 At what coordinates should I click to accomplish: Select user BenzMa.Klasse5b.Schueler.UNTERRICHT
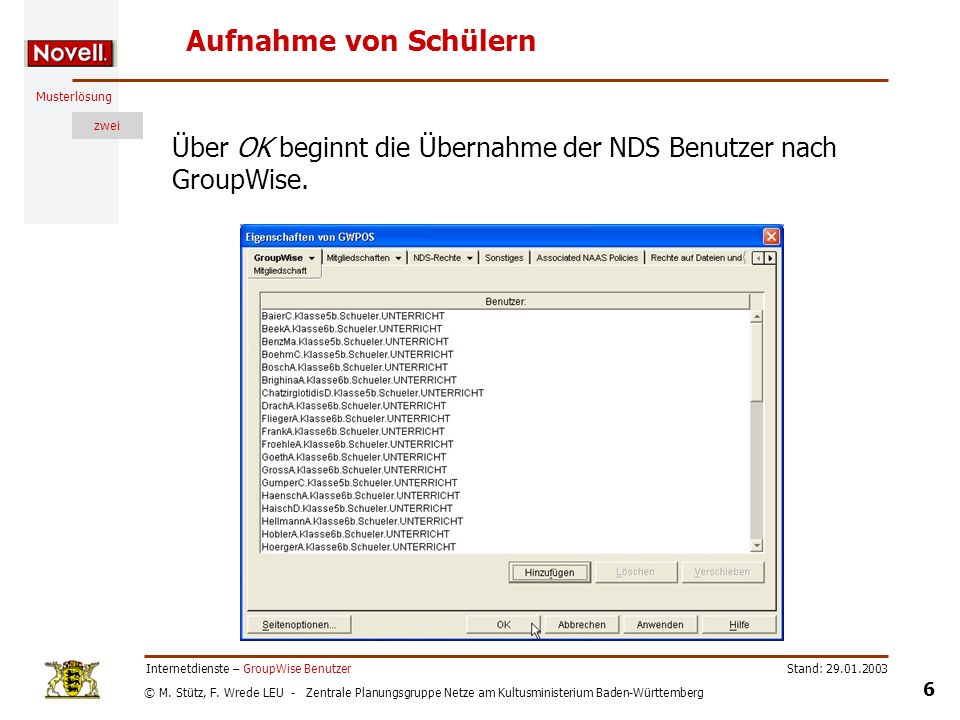355,342
